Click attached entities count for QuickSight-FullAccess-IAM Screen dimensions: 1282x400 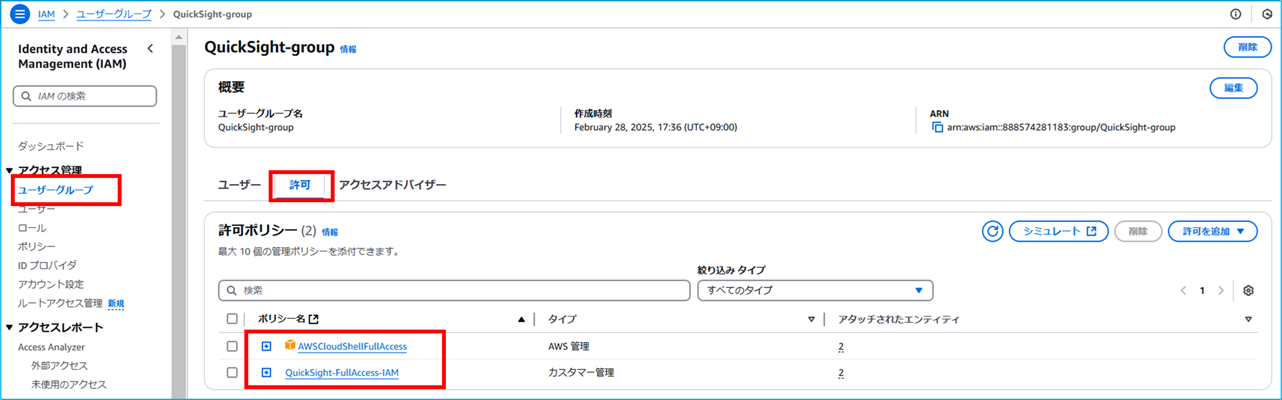pyautogui.click(x=841, y=373)
